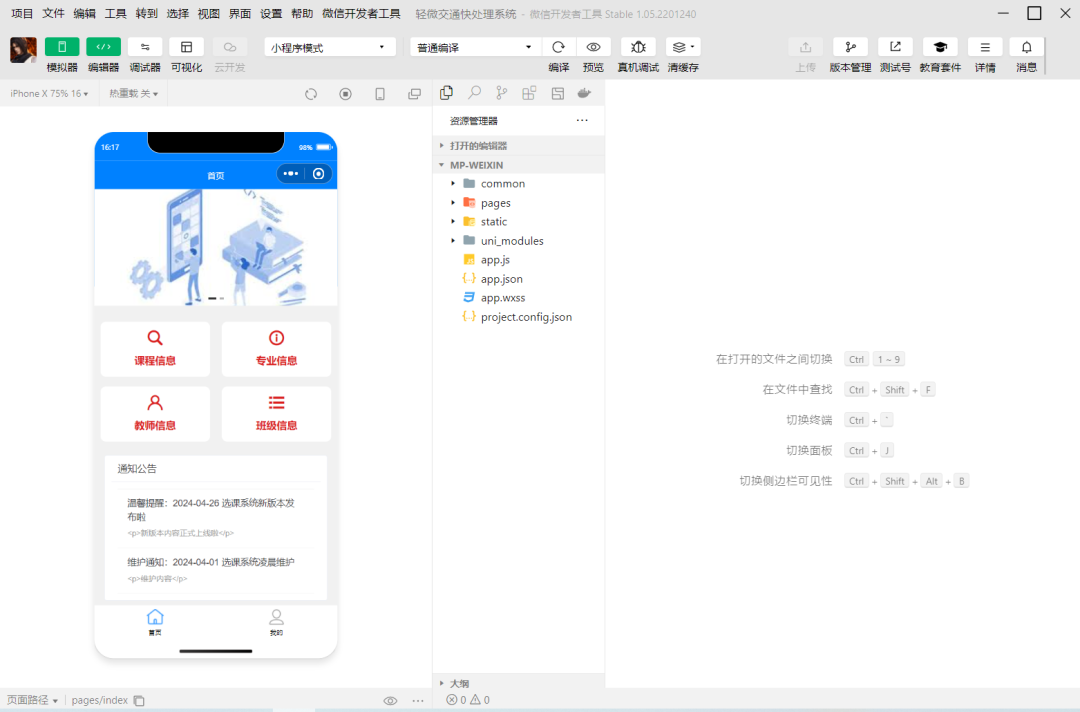This screenshot has height=712, width=1080.
Task: Toggle the eye visibility icon in status bar
Action: tap(390, 700)
